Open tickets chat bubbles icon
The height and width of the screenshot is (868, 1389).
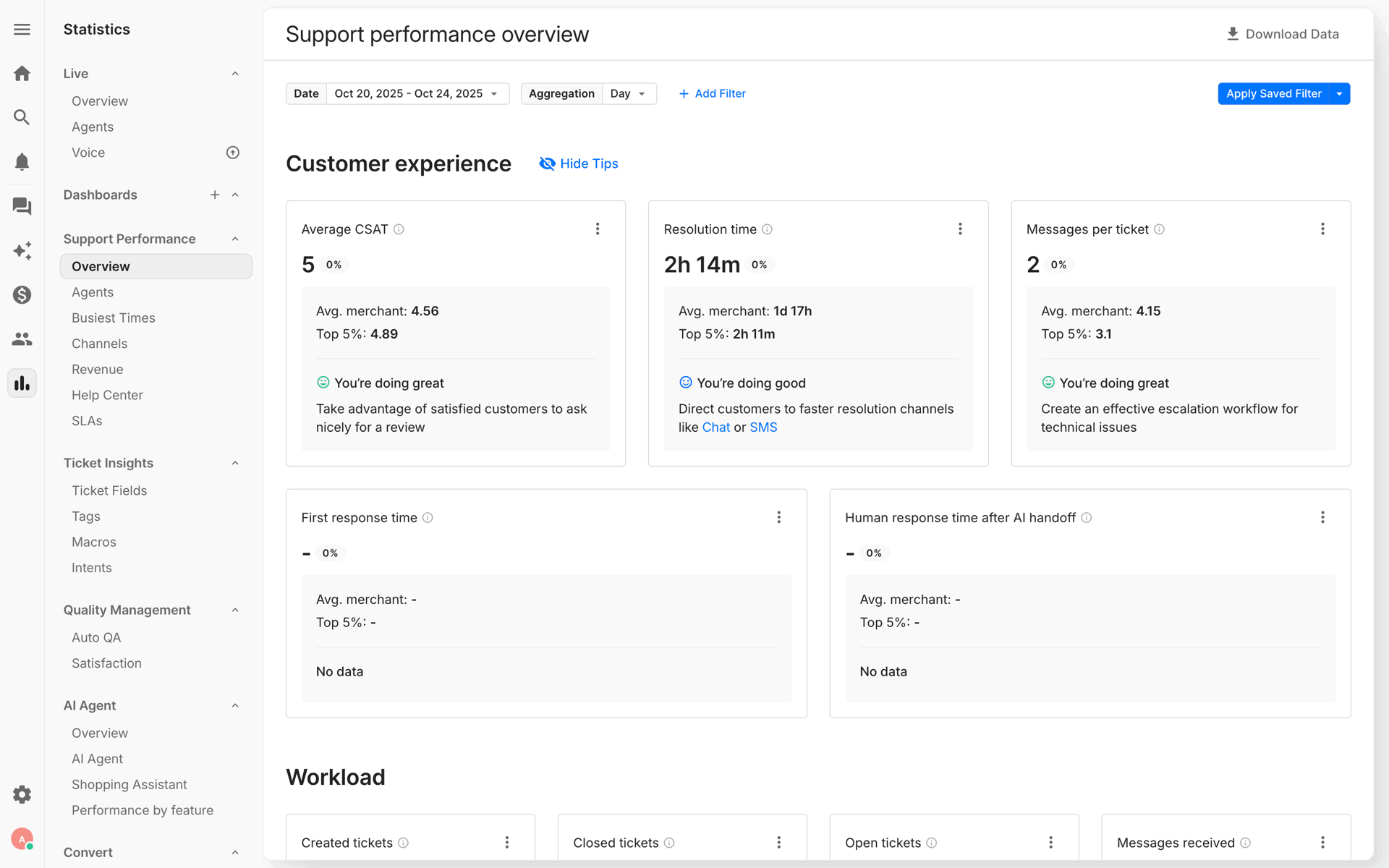point(22,206)
